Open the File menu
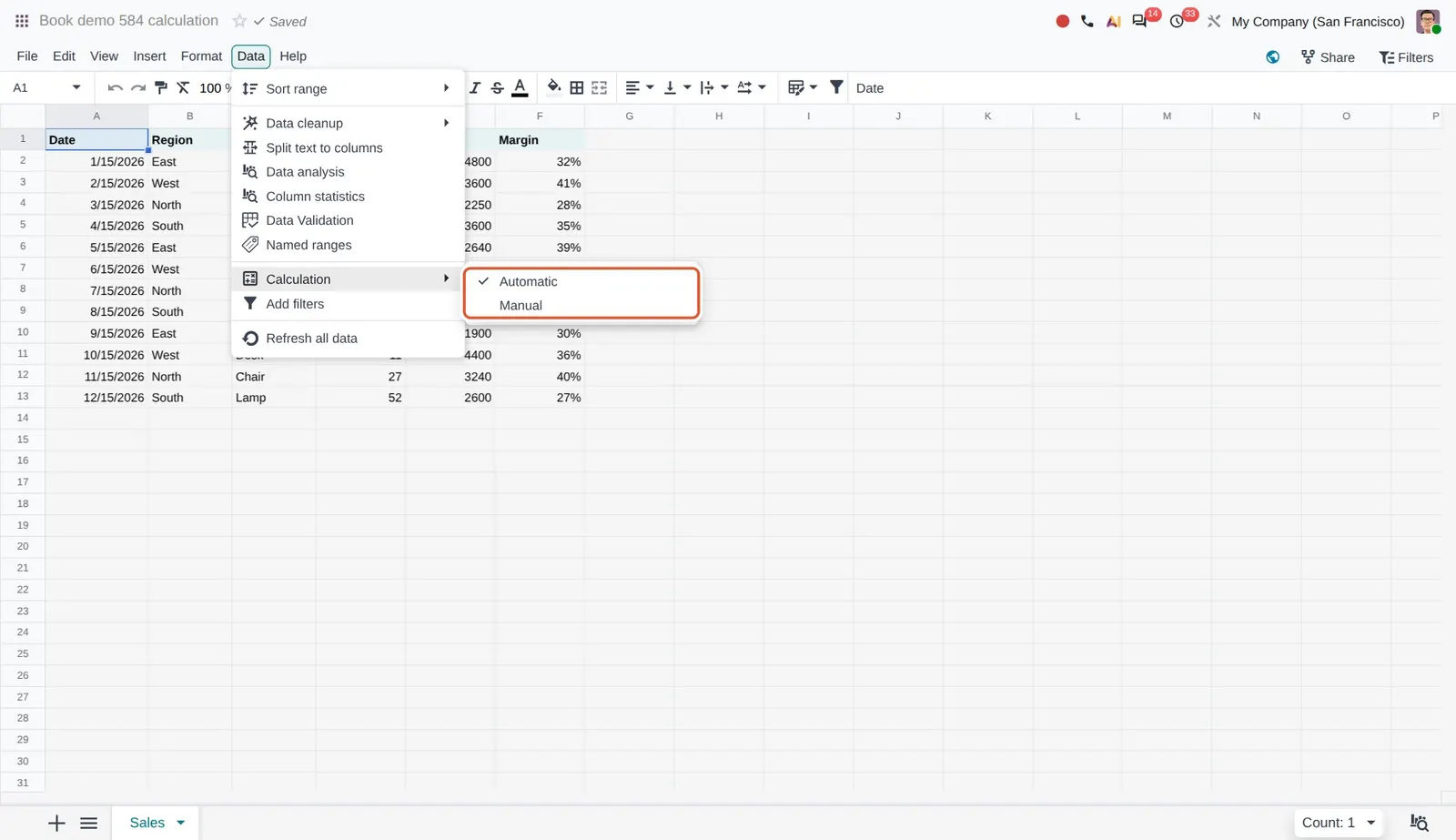Image resolution: width=1456 pixels, height=840 pixels. [x=27, y=56]
